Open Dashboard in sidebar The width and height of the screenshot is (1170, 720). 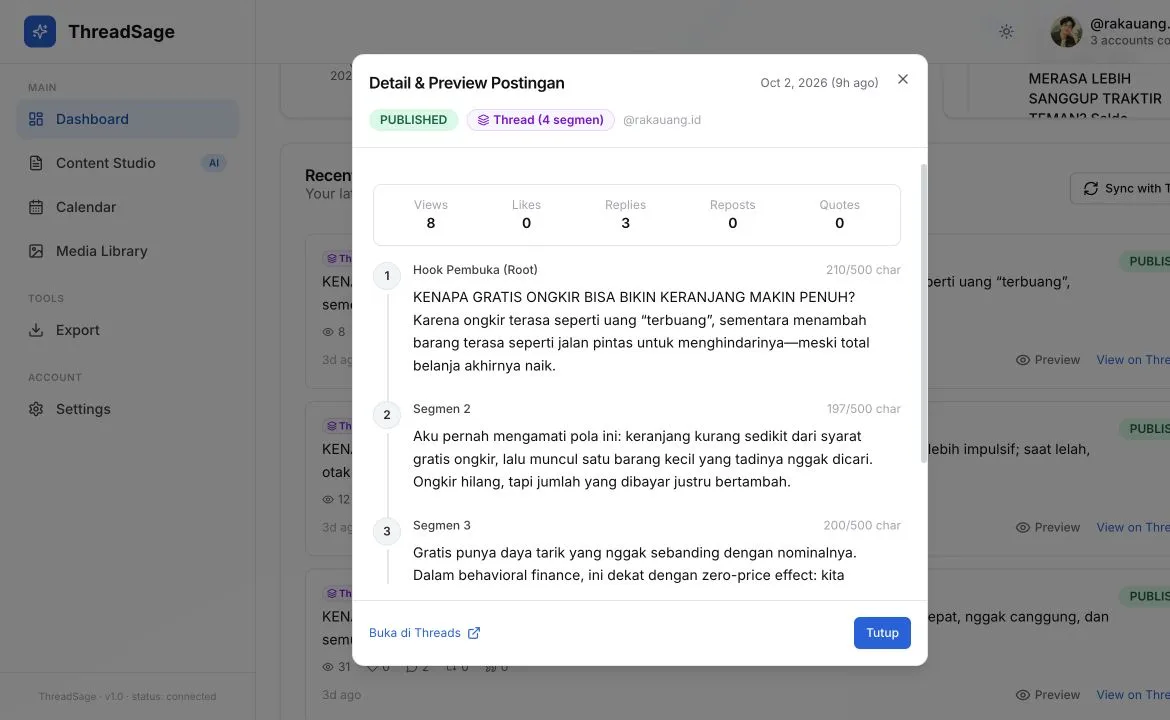coord(128,119)
